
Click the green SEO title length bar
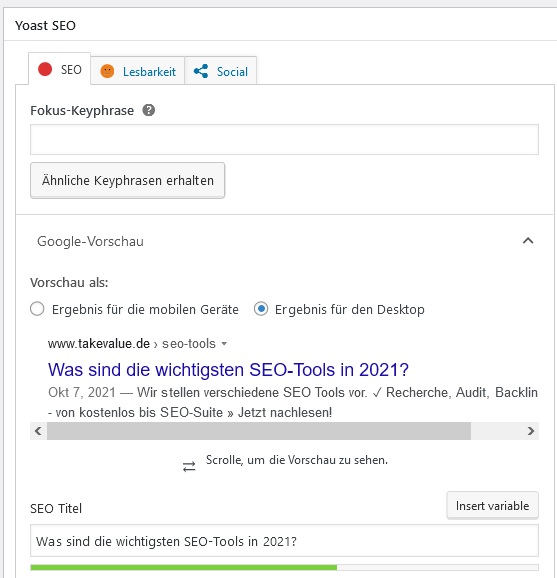184,567
